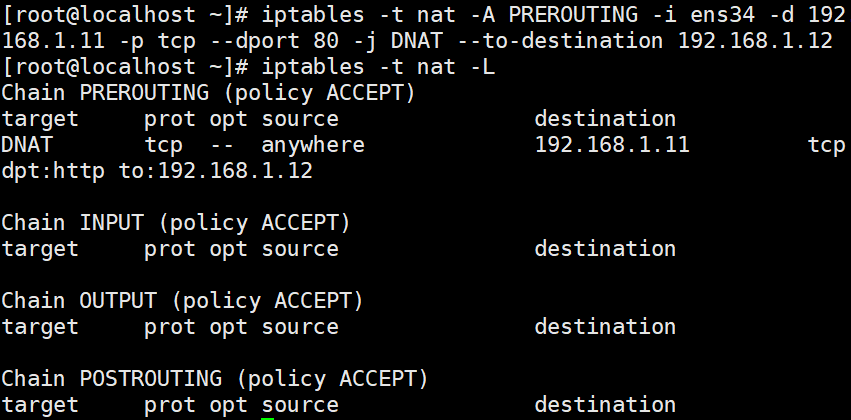
Task: Click the green terminal cursor at bottom
Action: 268,418
